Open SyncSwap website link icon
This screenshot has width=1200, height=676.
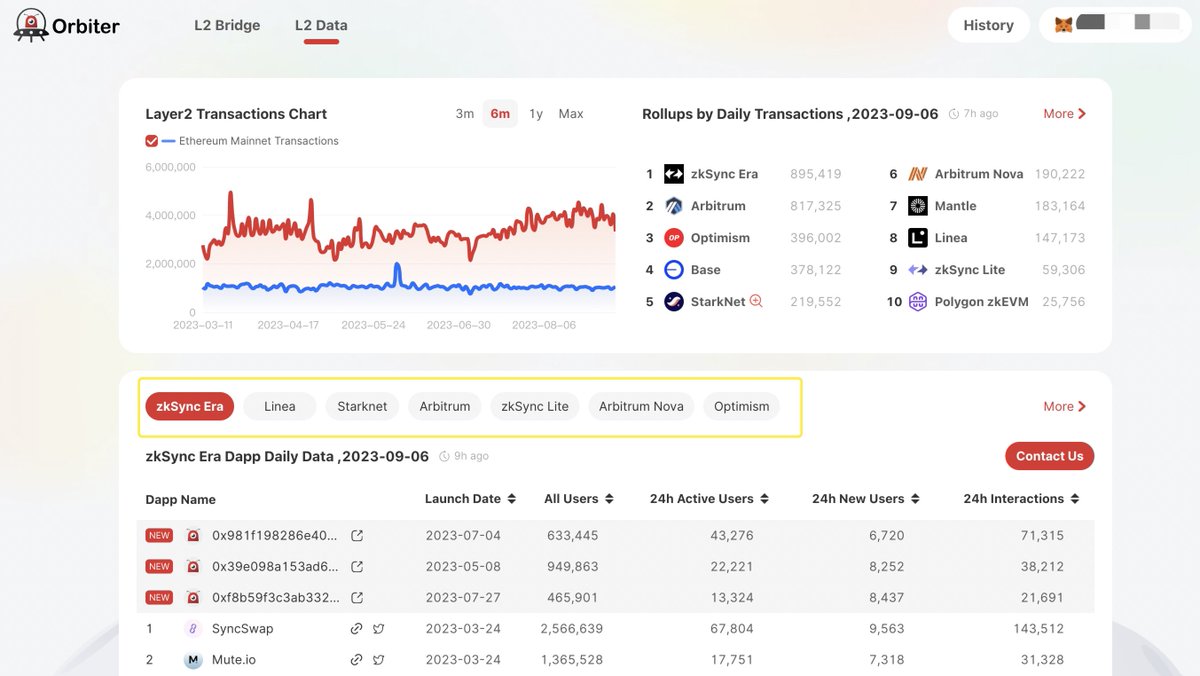click(356, 629)
